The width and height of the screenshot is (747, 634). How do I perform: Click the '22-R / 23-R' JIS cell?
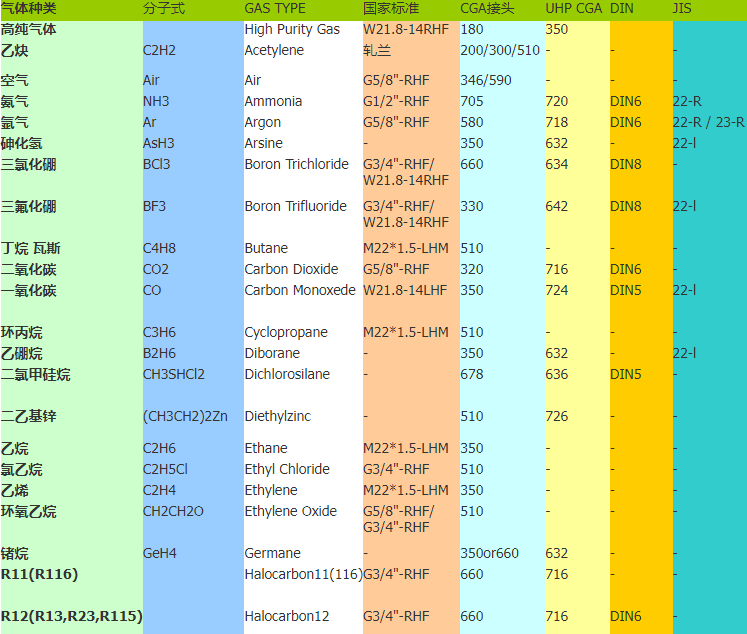coord(708,122)
